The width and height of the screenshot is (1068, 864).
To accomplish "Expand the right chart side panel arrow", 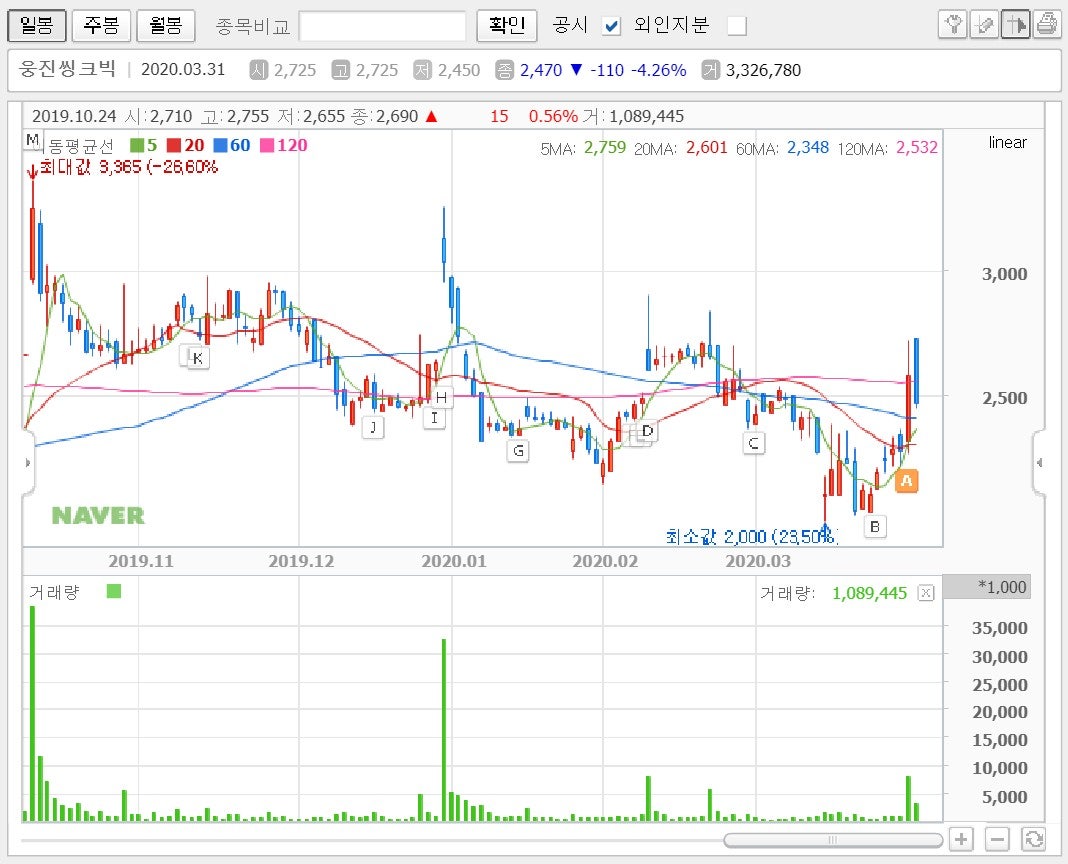I will (1039, 463).
